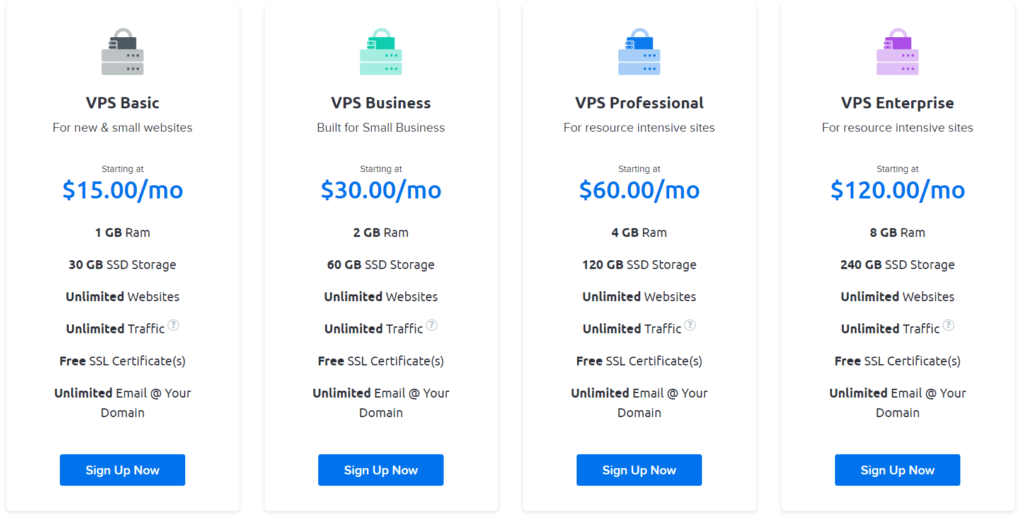Sign up for the VPS Enterprise plan

[x=897, y=470]
